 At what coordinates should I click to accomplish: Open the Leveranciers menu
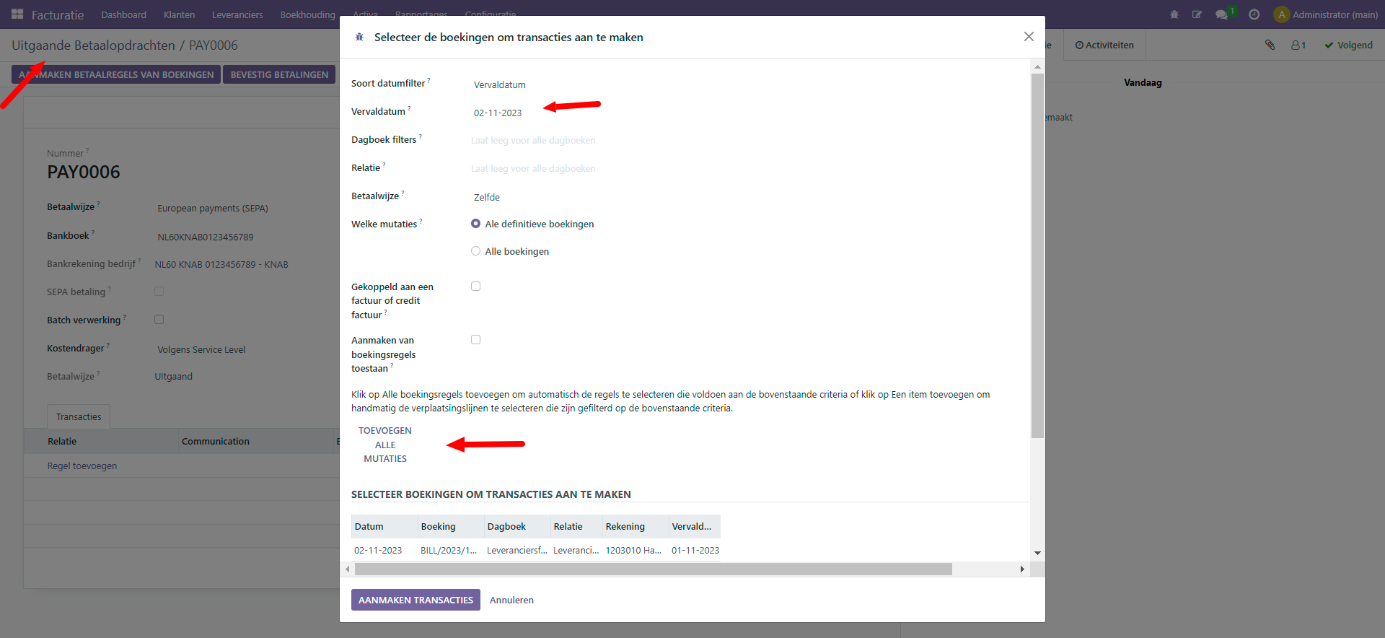[x=237, y=15]
